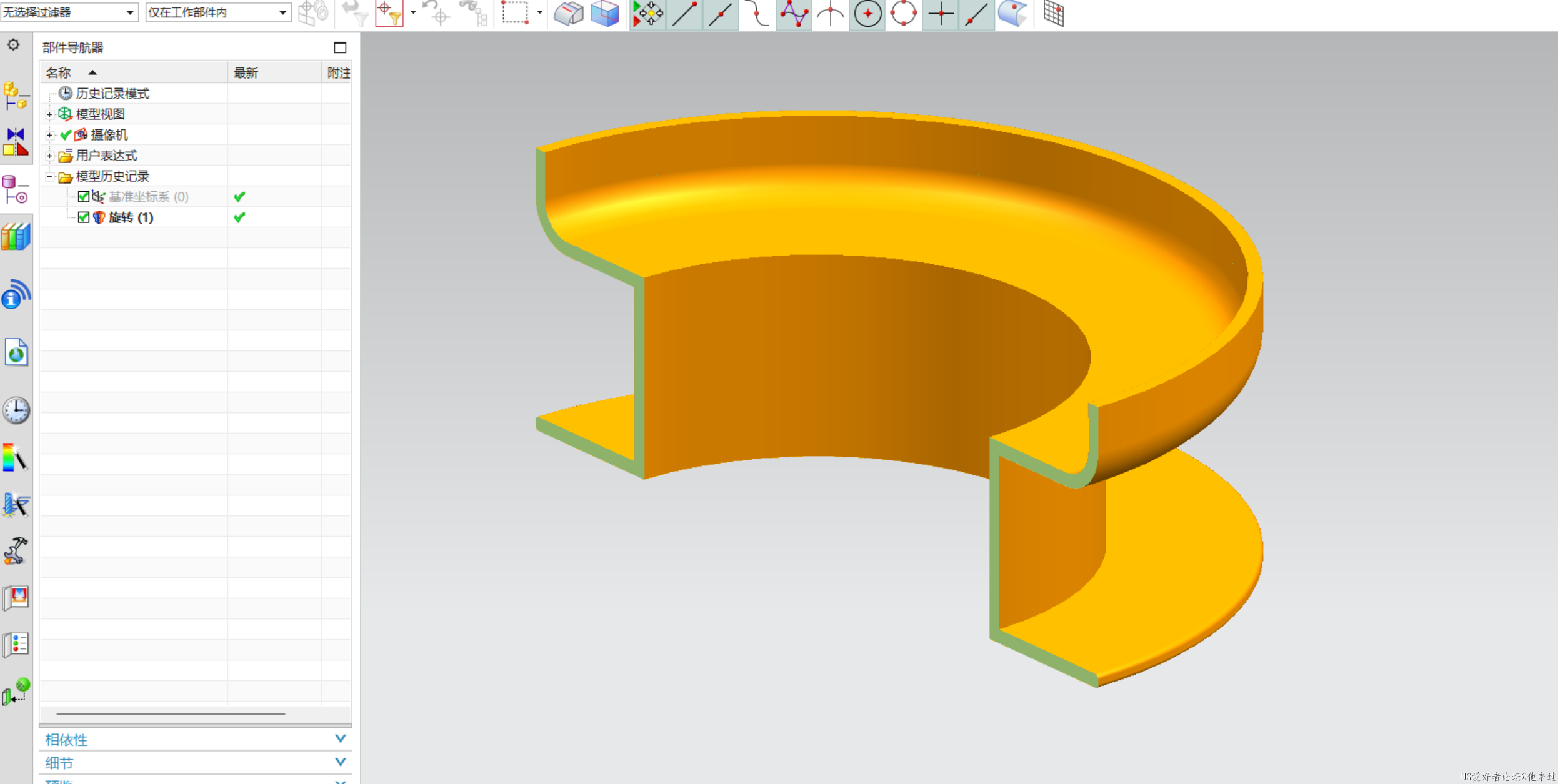Click the Highlight Hidden Edges display icon
The width and height of the screenshot is (1558, 784).
[568, 14]
